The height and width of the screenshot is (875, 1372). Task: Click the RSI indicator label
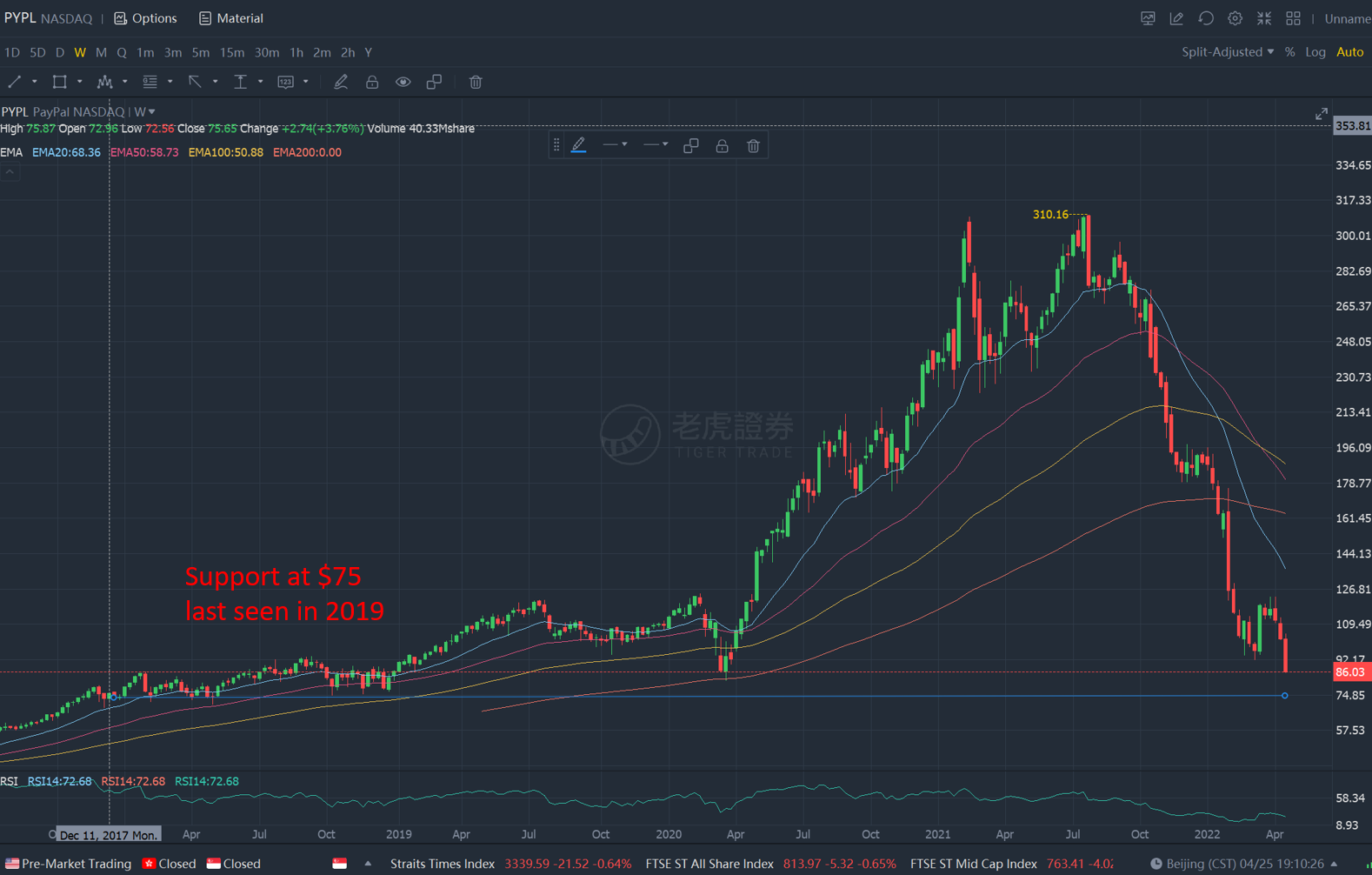[10, 781]
